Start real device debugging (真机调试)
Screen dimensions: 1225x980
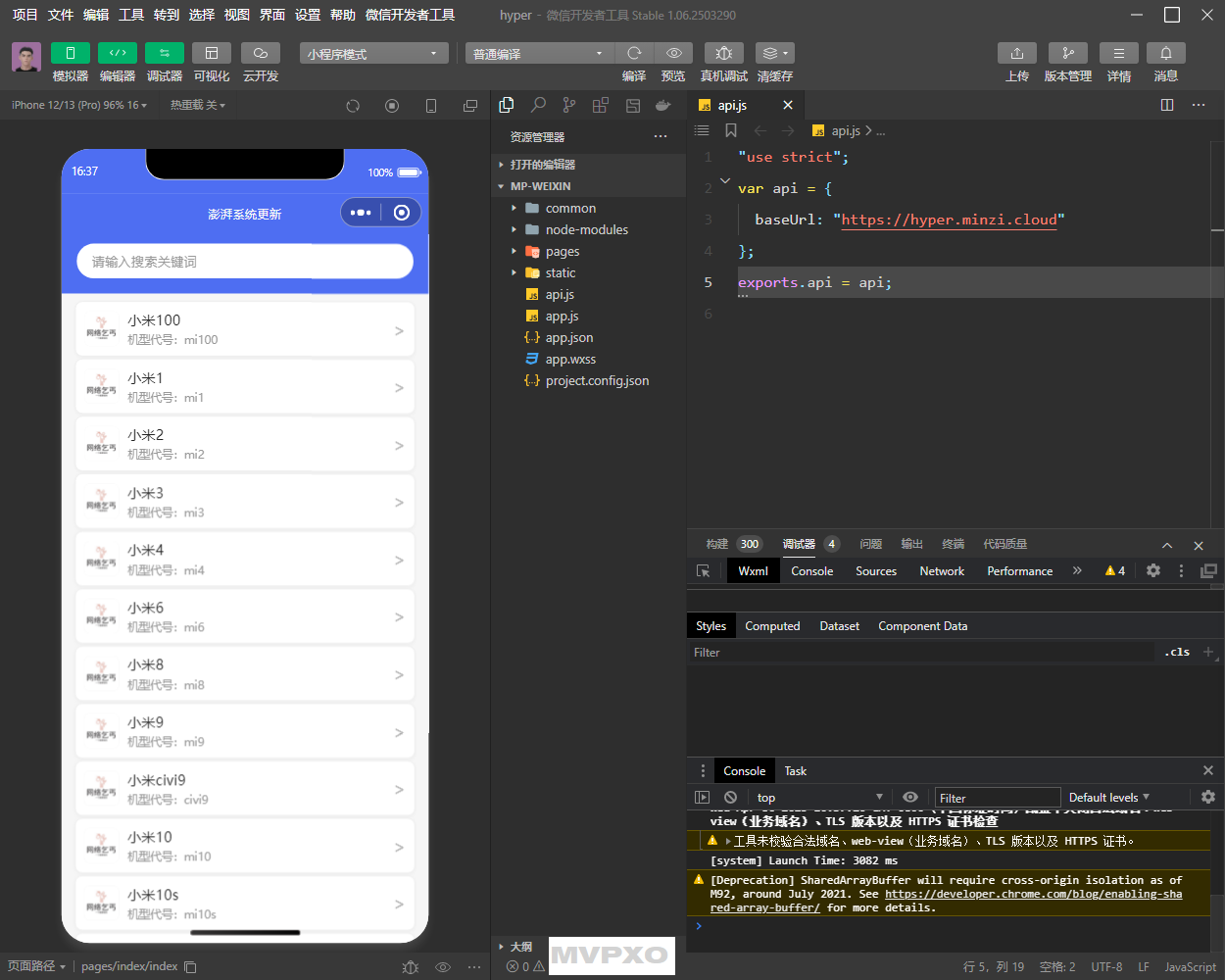coord(724,53)
